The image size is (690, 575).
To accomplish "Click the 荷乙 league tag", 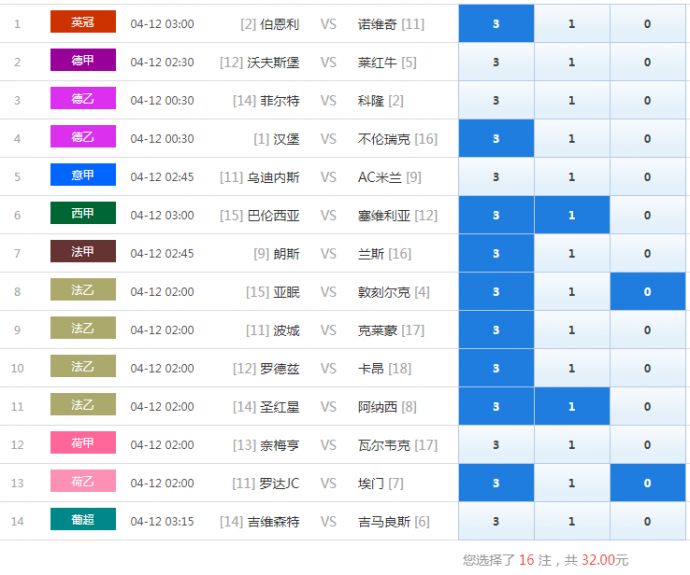I will [x=83, y=481].
